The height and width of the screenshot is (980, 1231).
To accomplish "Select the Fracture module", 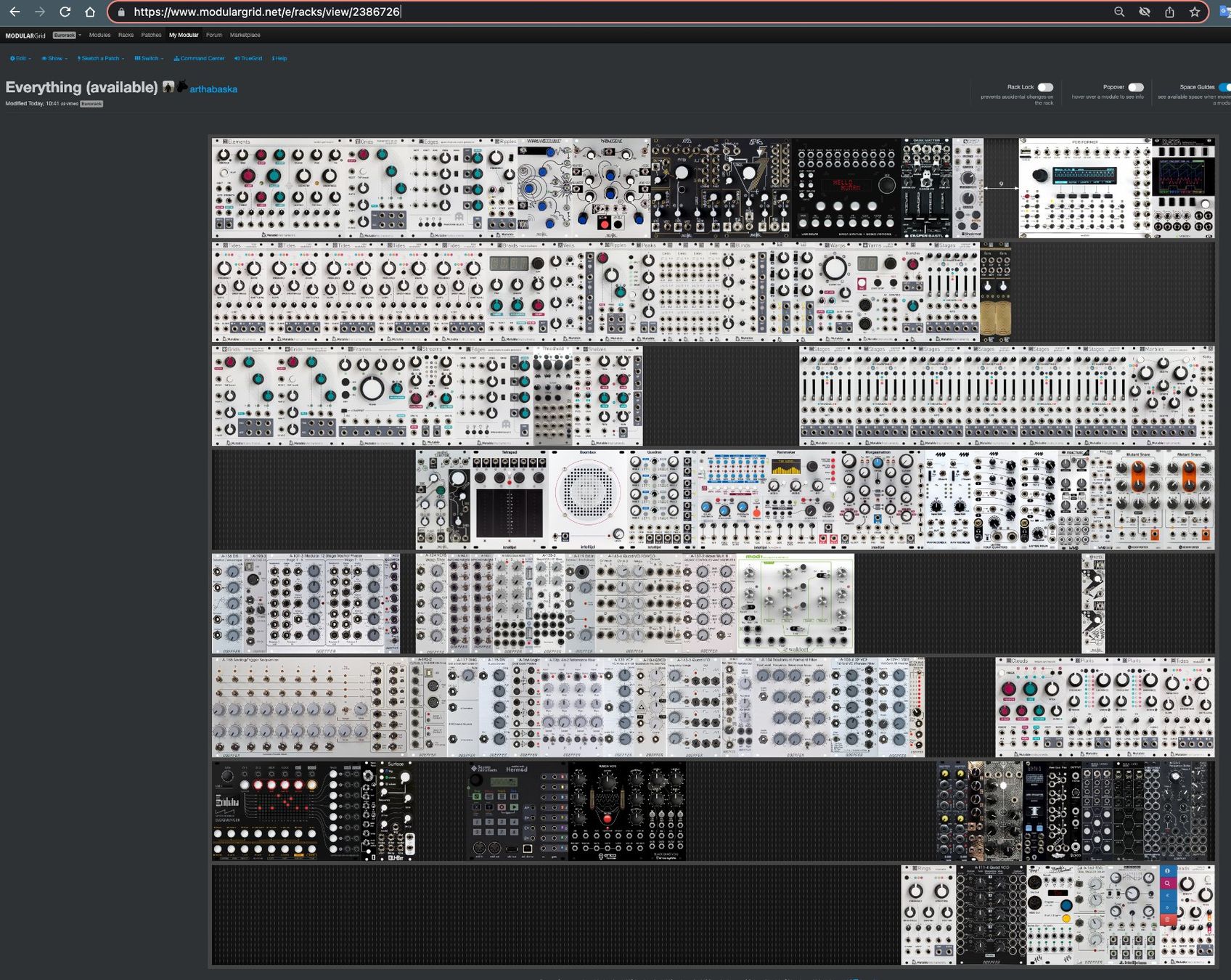I will pos(1075,499).
